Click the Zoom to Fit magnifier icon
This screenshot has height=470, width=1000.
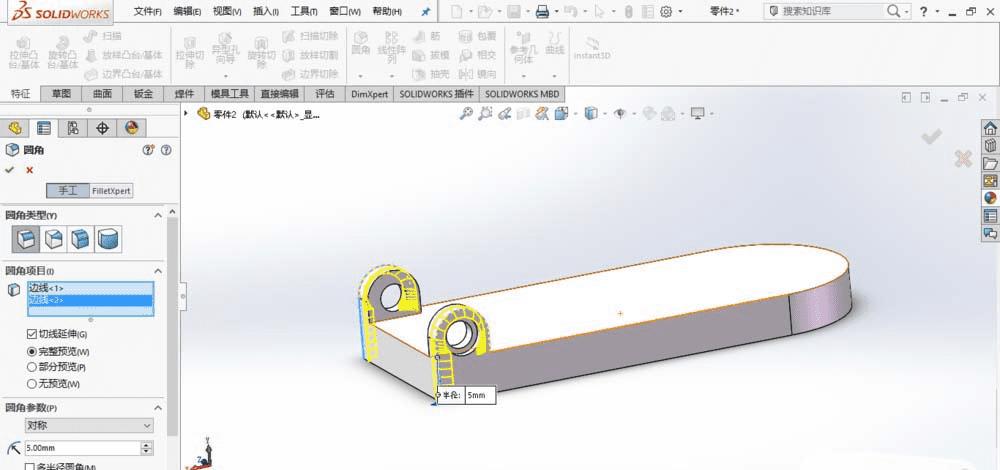click(x=466, y=114)
